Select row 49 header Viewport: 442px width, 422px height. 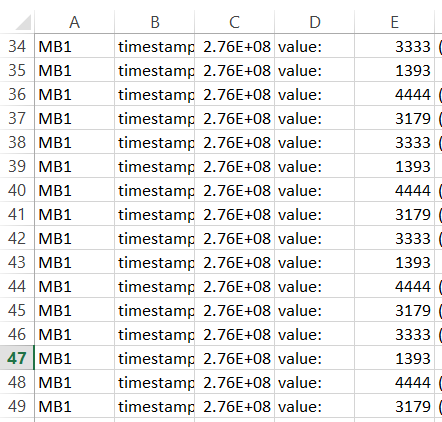[x=17, y=406]
